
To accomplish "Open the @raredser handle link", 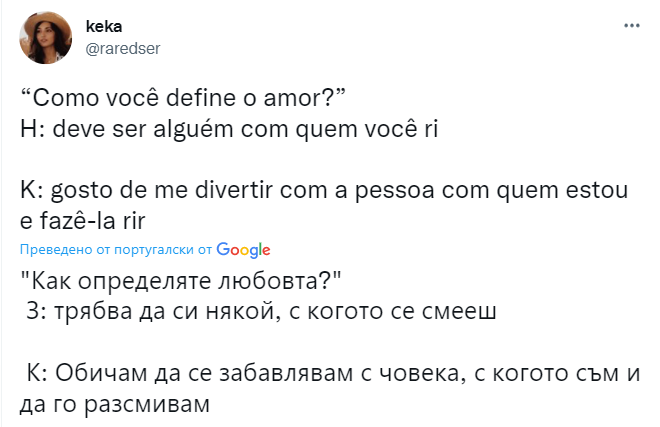I will (131, 48).
